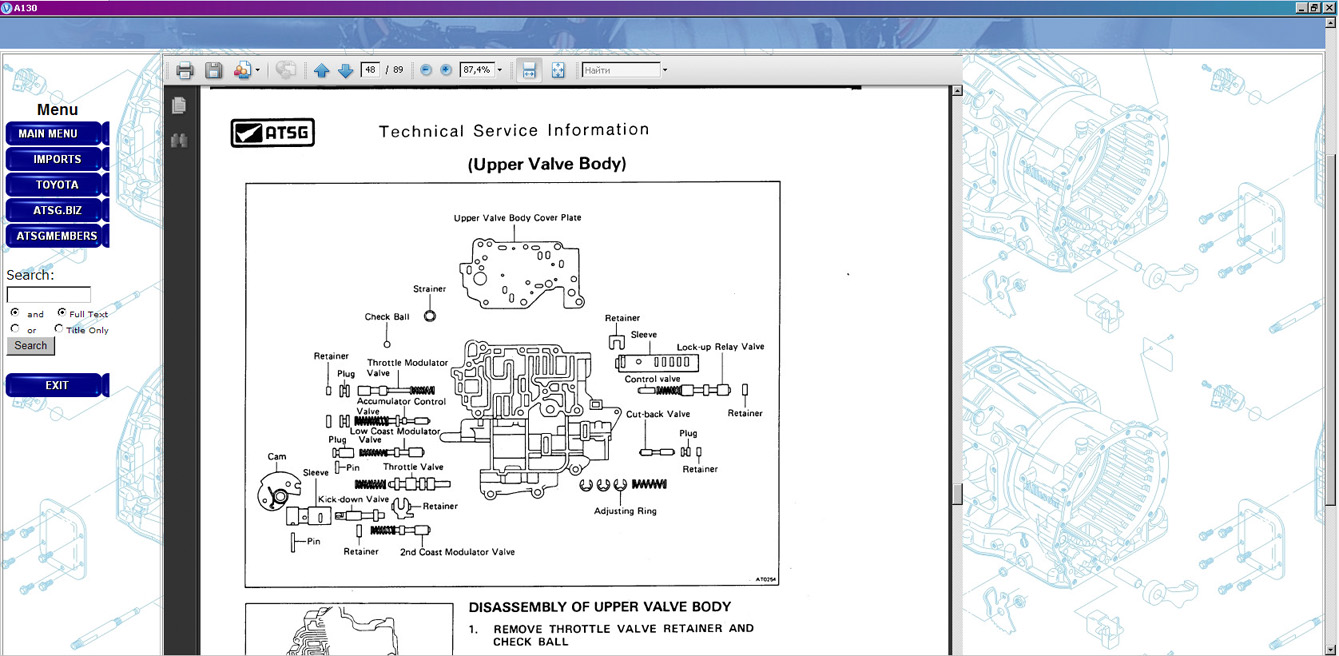Expand the find field options dropdown
The width and height of the screenshot is (1339, 656).
665,70
